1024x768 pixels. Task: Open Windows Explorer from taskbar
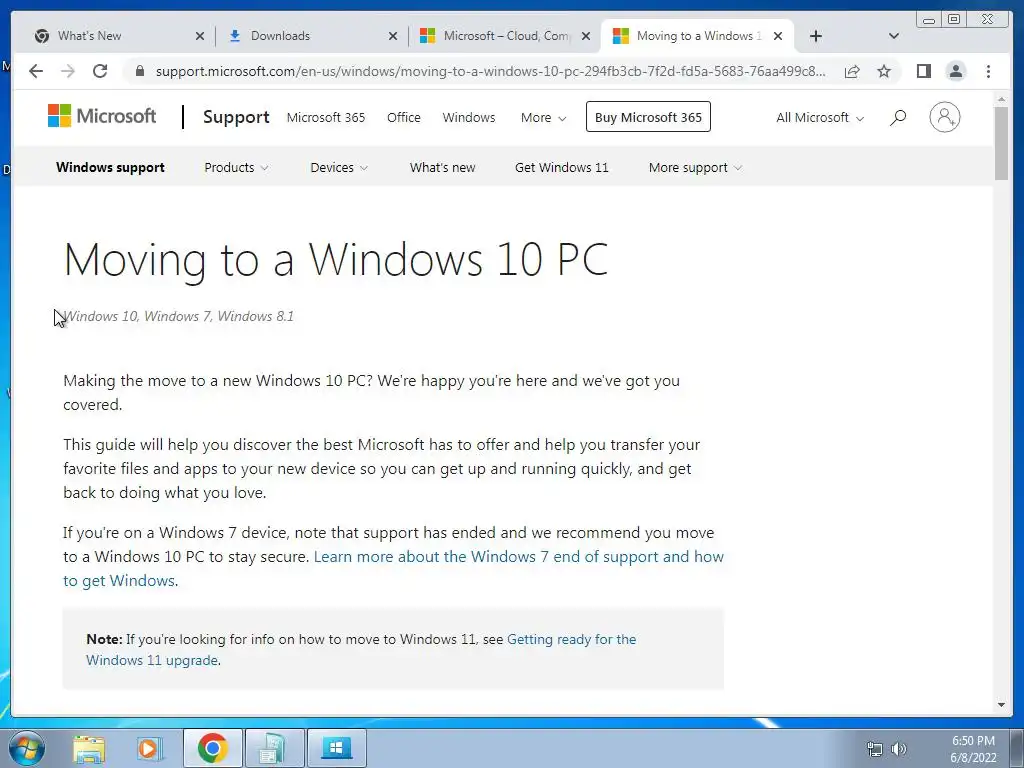pyautogui.click(x=89, y=748)
